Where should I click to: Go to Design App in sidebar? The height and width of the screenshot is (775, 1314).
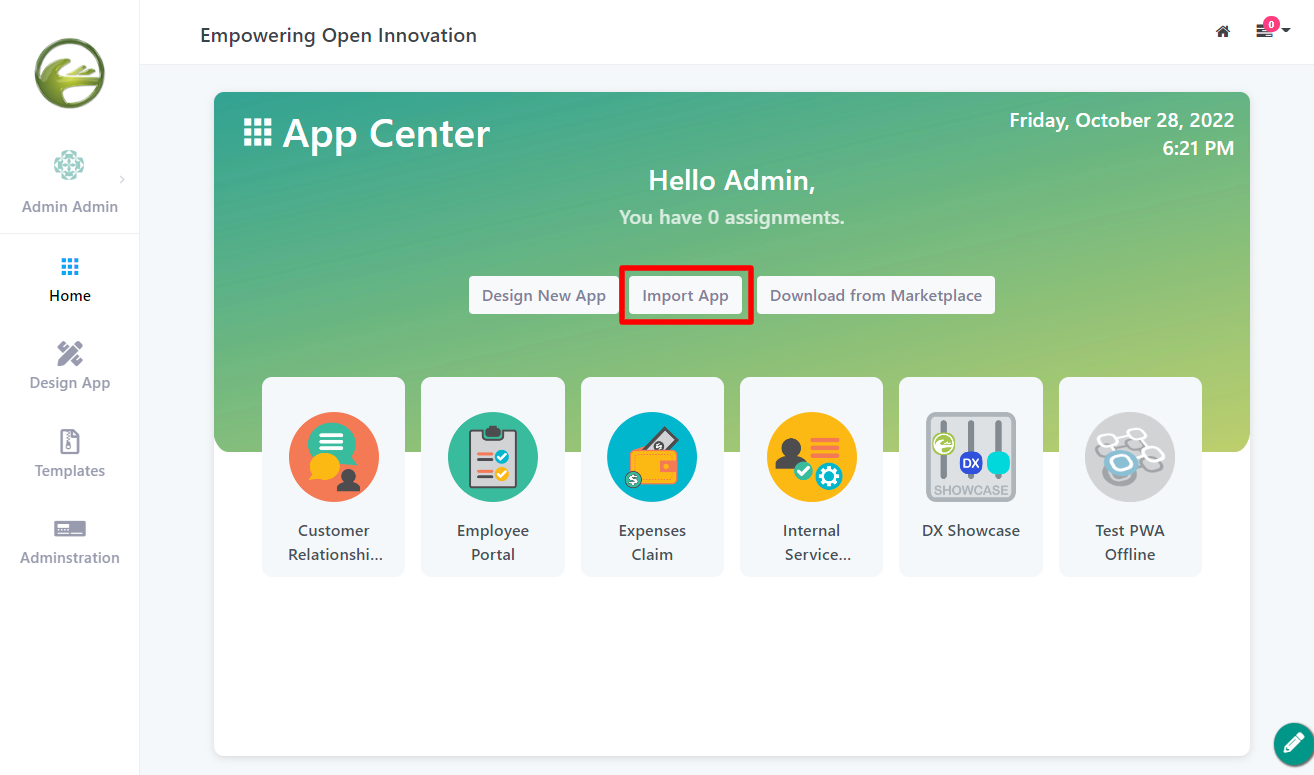[x=70, y=366]
